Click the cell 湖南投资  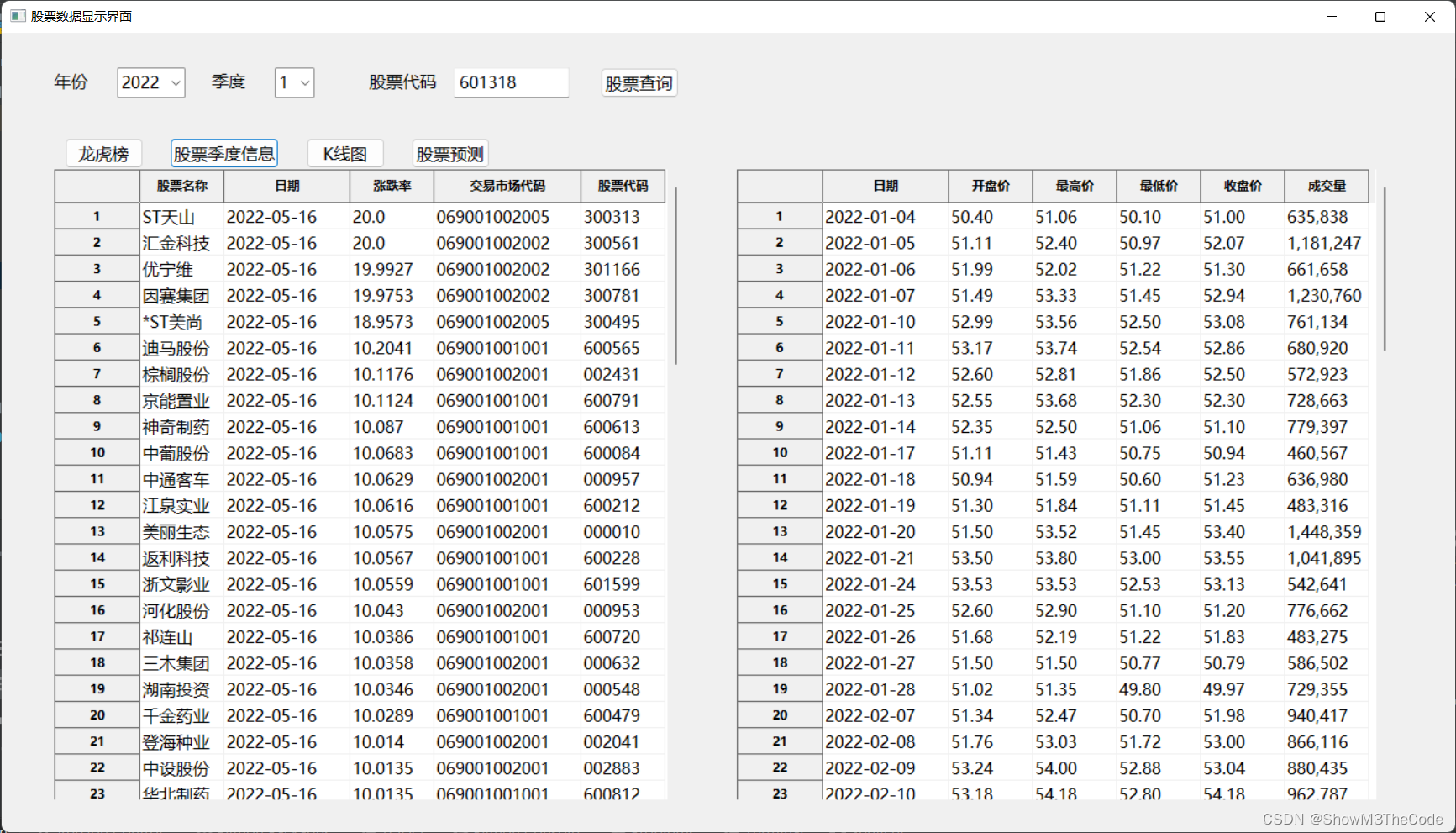pos(181,689)
